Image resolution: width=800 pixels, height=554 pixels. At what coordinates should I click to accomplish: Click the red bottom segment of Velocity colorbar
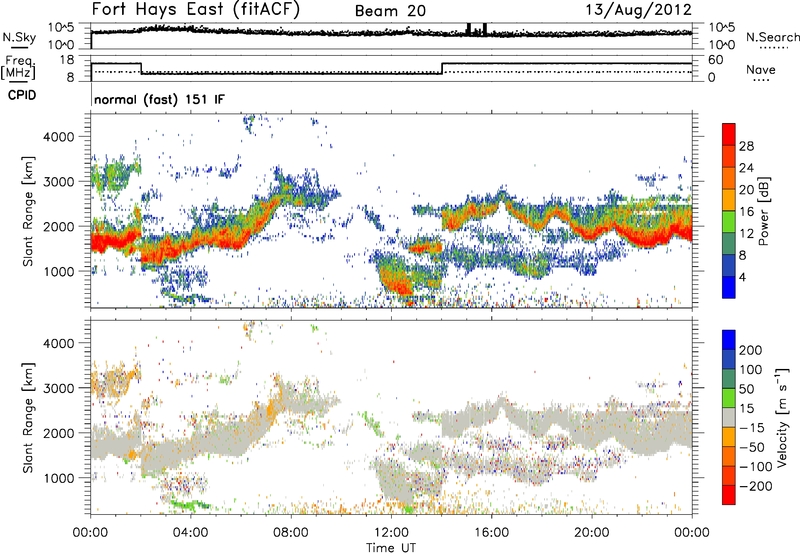[729, 495]
